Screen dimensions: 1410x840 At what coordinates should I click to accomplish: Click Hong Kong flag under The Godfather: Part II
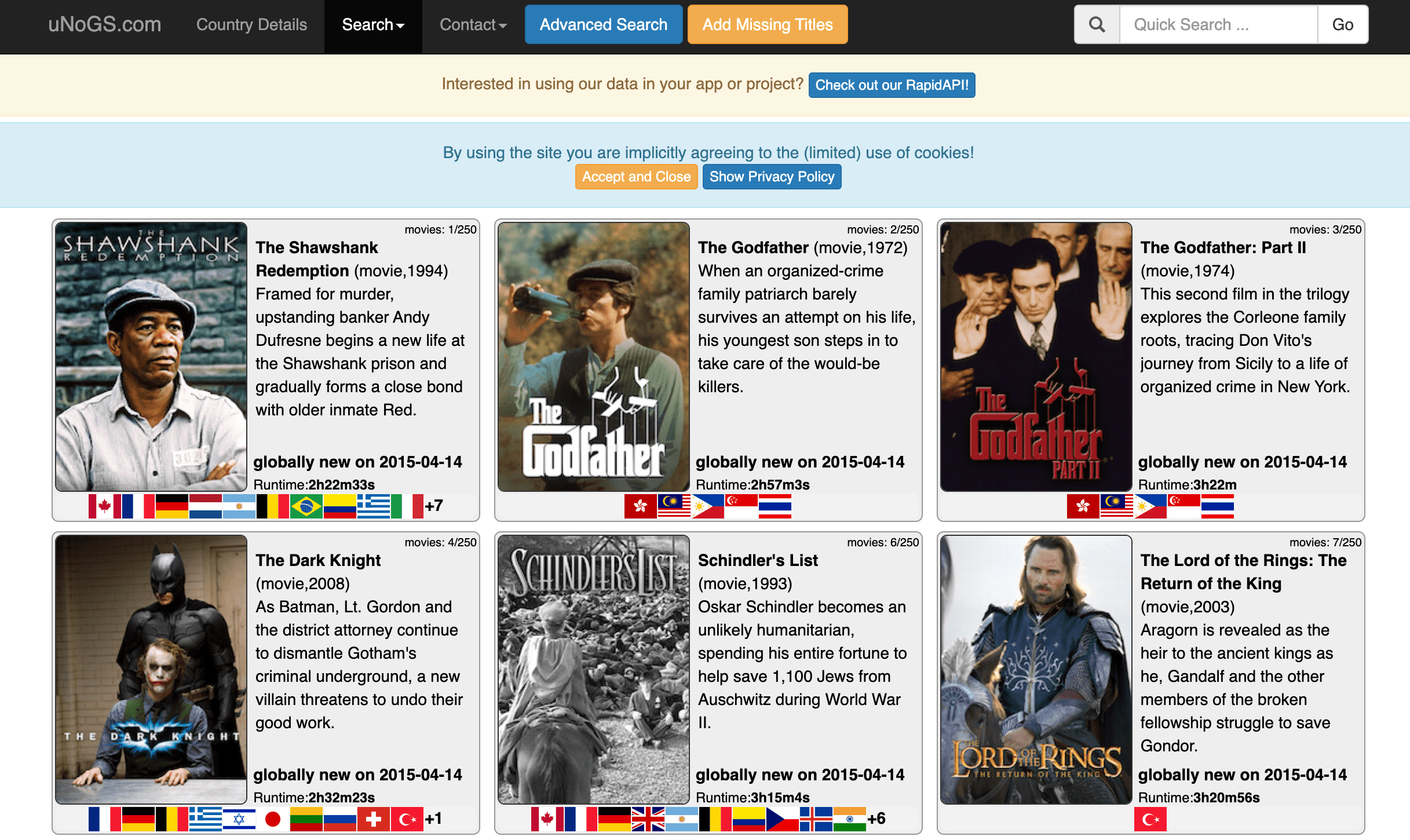[x=1083, y=506]
